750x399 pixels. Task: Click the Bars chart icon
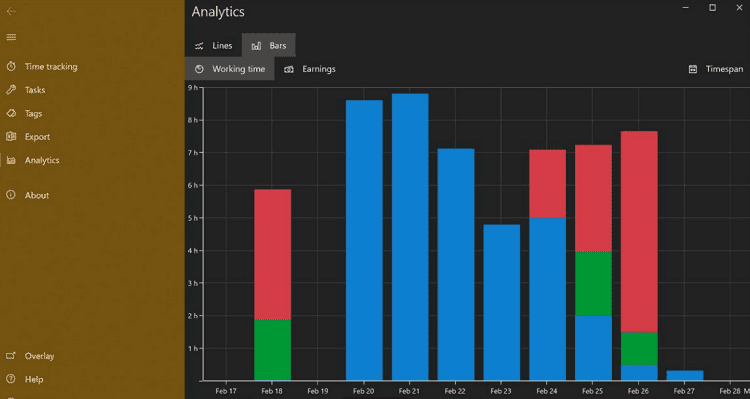pos(256,46)
